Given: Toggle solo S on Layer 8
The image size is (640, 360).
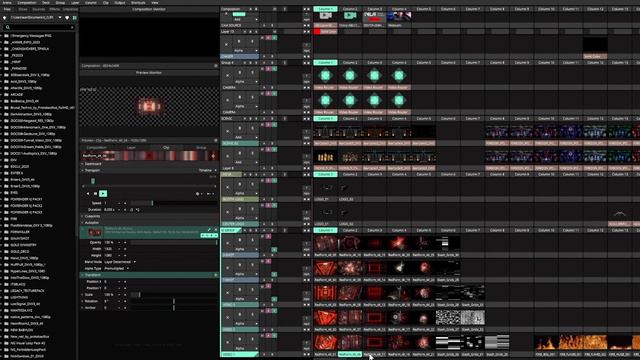Looking at the screenshot, I should (252, 154).
